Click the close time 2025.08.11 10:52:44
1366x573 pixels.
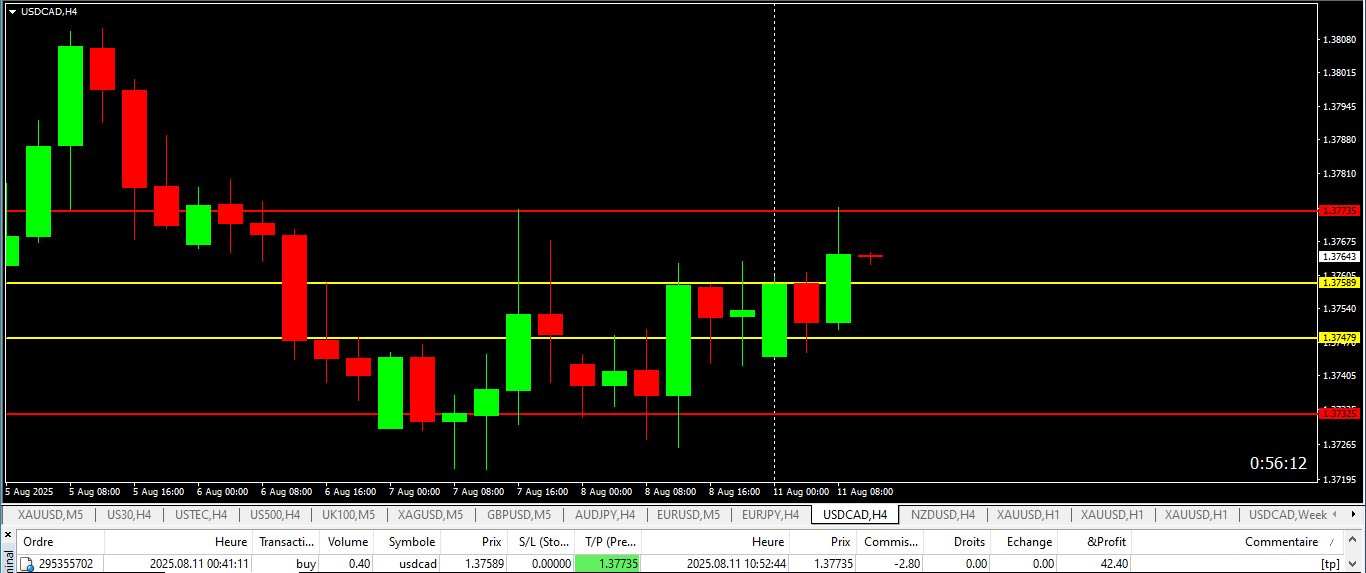(736, 564)
